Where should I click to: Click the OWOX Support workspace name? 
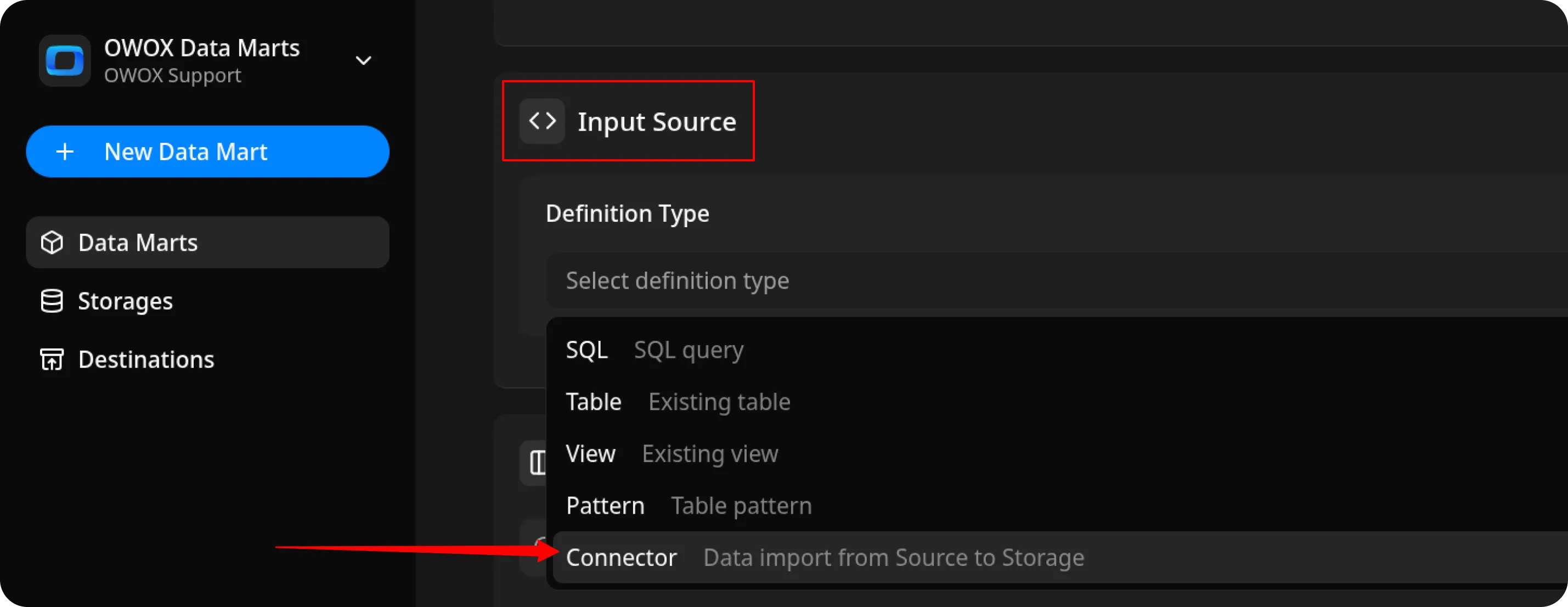point(172,76)
